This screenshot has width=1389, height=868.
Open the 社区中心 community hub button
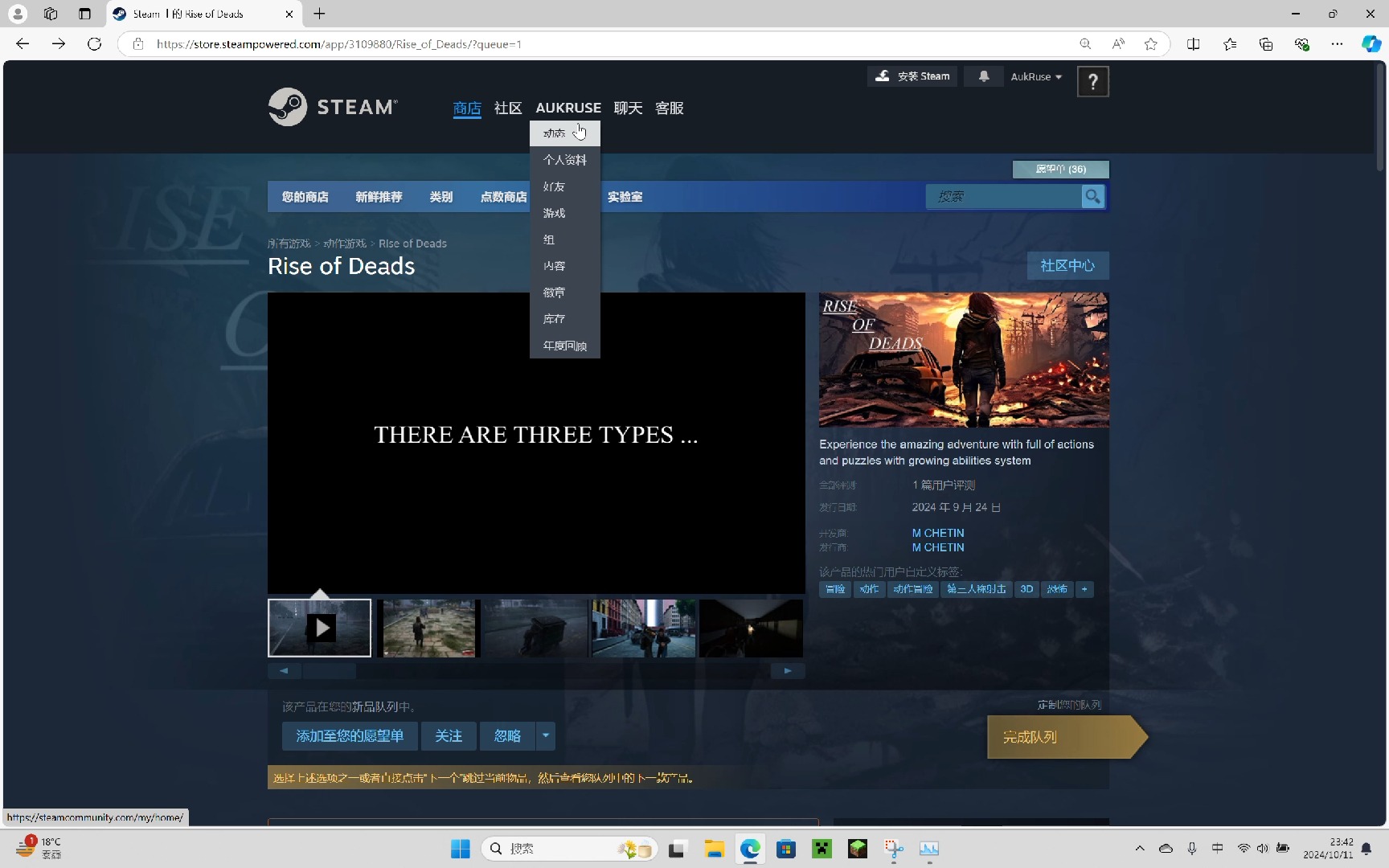pyautogui.click(x=1067, y=265)
